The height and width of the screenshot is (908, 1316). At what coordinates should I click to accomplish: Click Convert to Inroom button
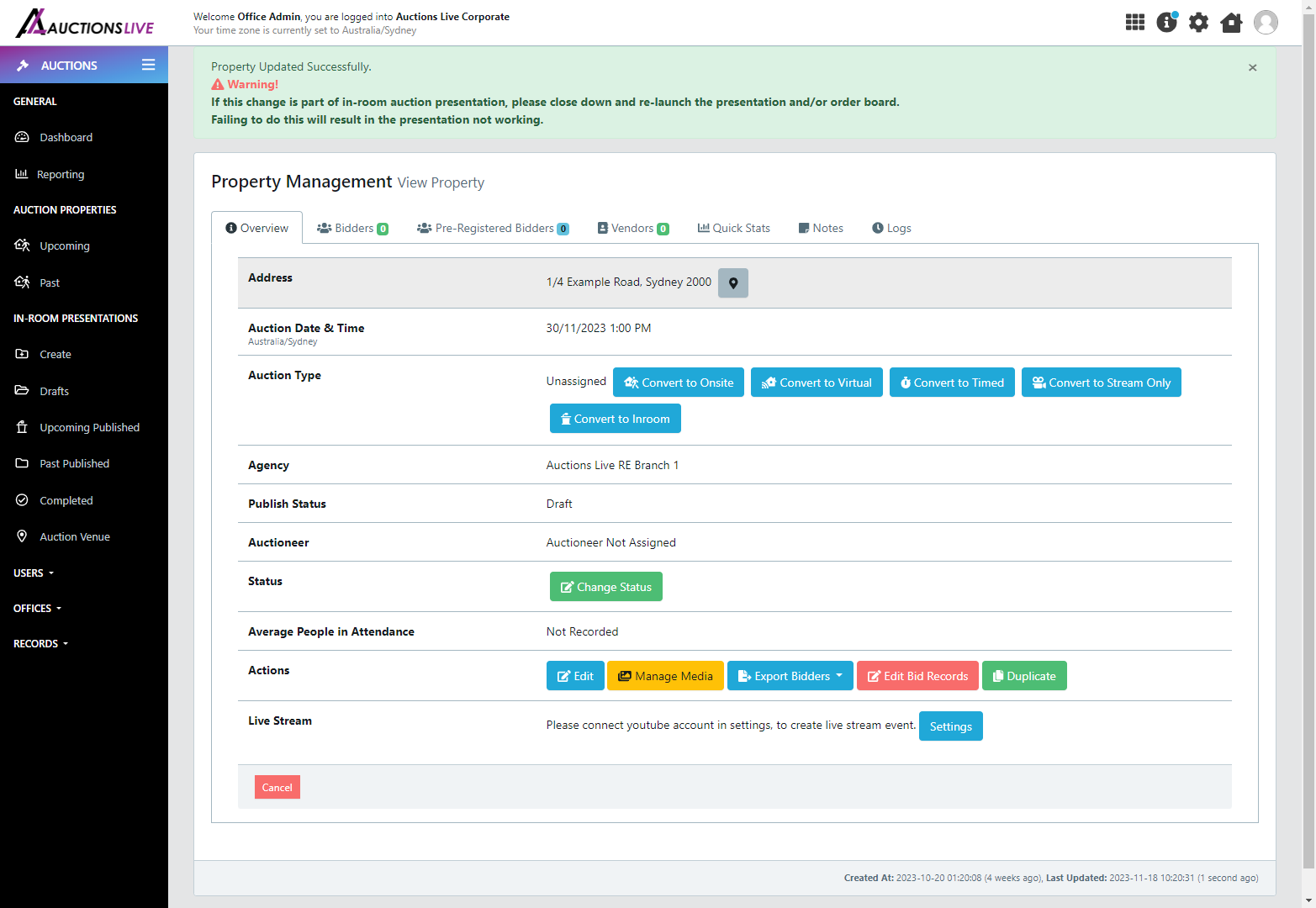coord(616,419)
